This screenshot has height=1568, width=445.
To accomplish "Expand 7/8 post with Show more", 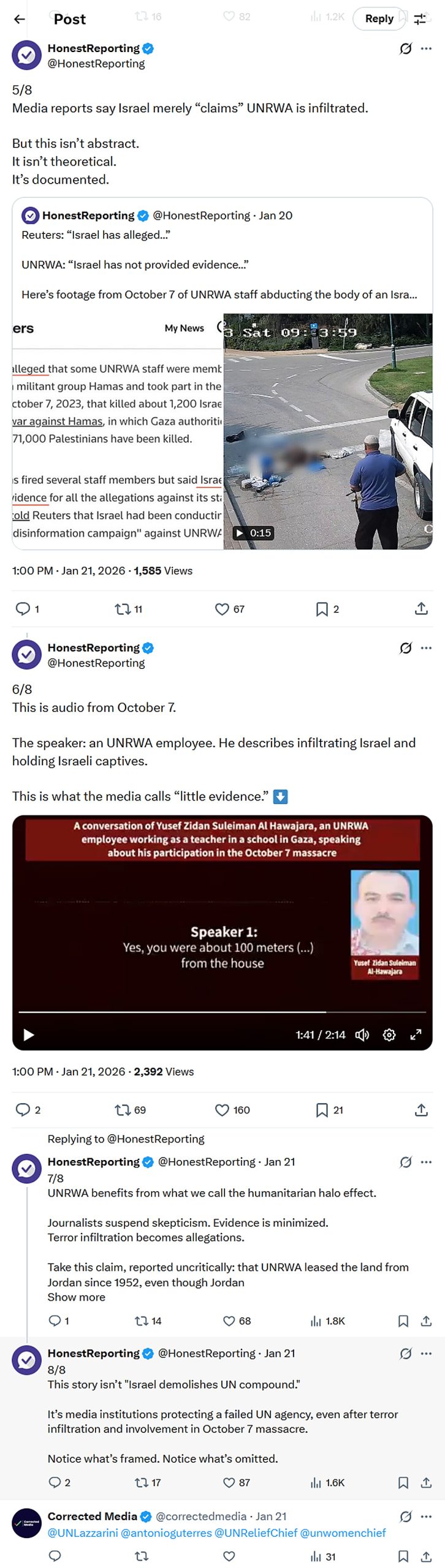I will (77, 1297).
